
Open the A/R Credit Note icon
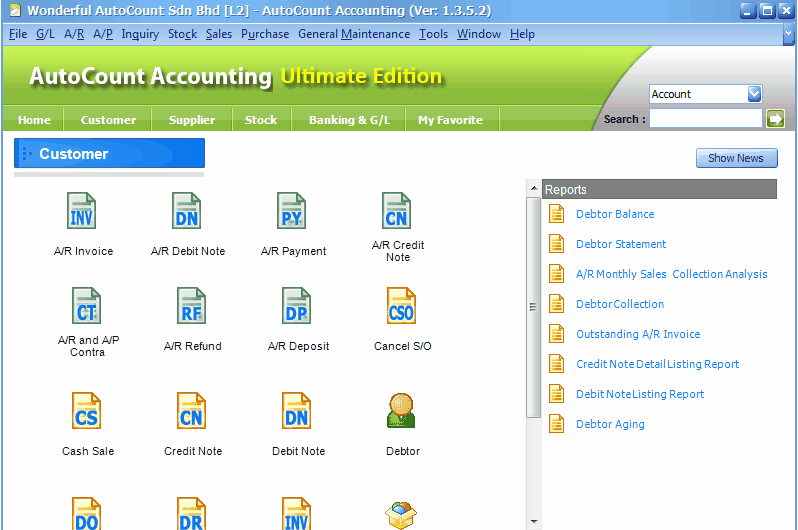pos(396,211)
